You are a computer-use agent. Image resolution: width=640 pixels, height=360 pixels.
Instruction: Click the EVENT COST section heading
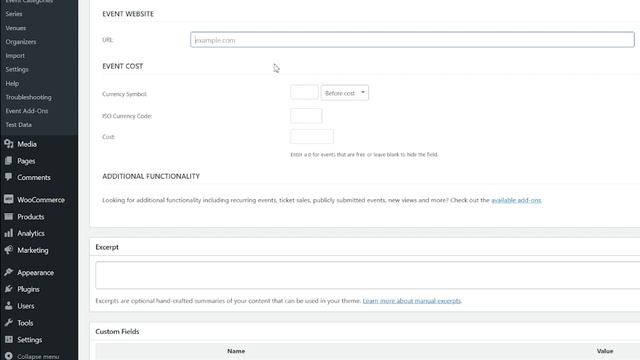[122, 66]
